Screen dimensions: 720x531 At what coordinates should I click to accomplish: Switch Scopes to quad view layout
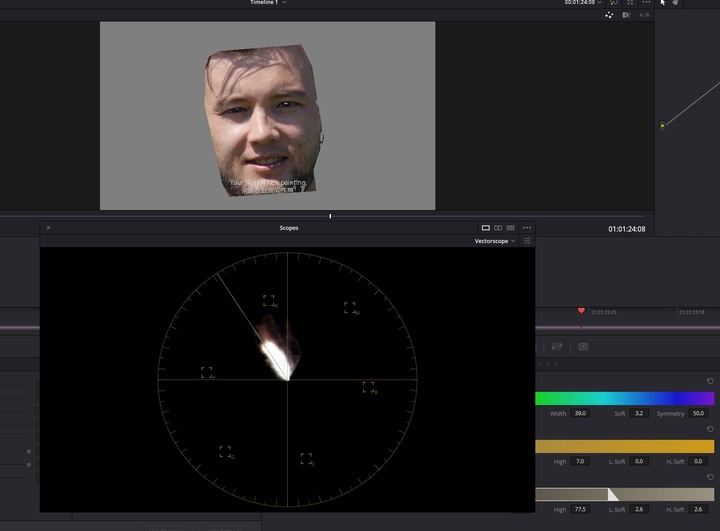pos(510,228)
